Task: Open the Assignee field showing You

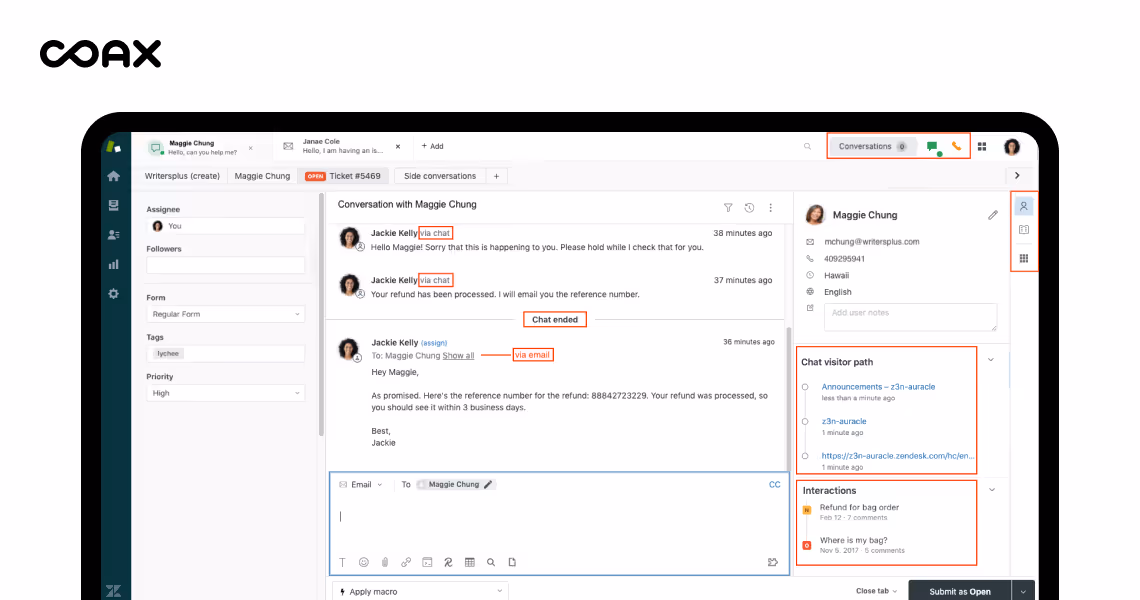Action: pos(225,226)
